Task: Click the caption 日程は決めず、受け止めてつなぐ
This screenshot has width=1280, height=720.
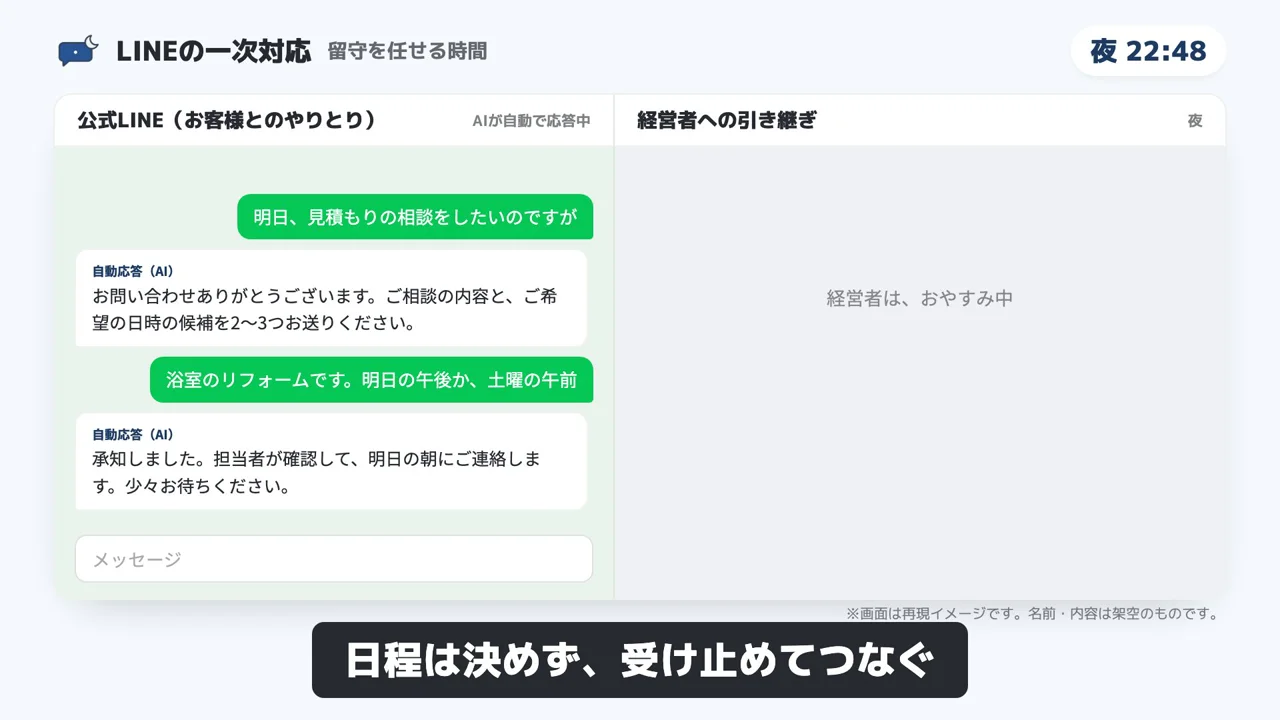Action: (640, 661)
